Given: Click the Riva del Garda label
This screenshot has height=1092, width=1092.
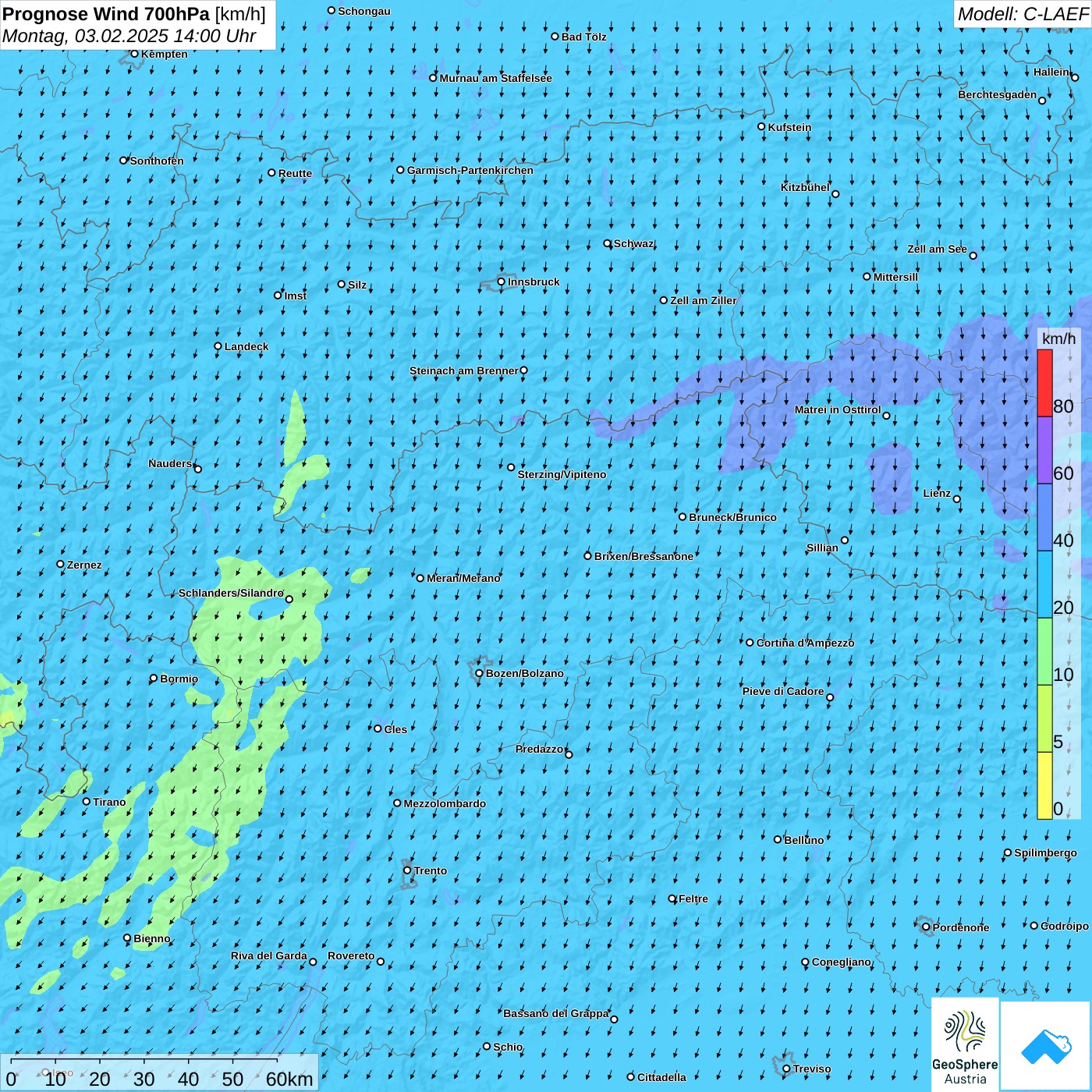Looking at the screenshot, I should click(269, 955).
